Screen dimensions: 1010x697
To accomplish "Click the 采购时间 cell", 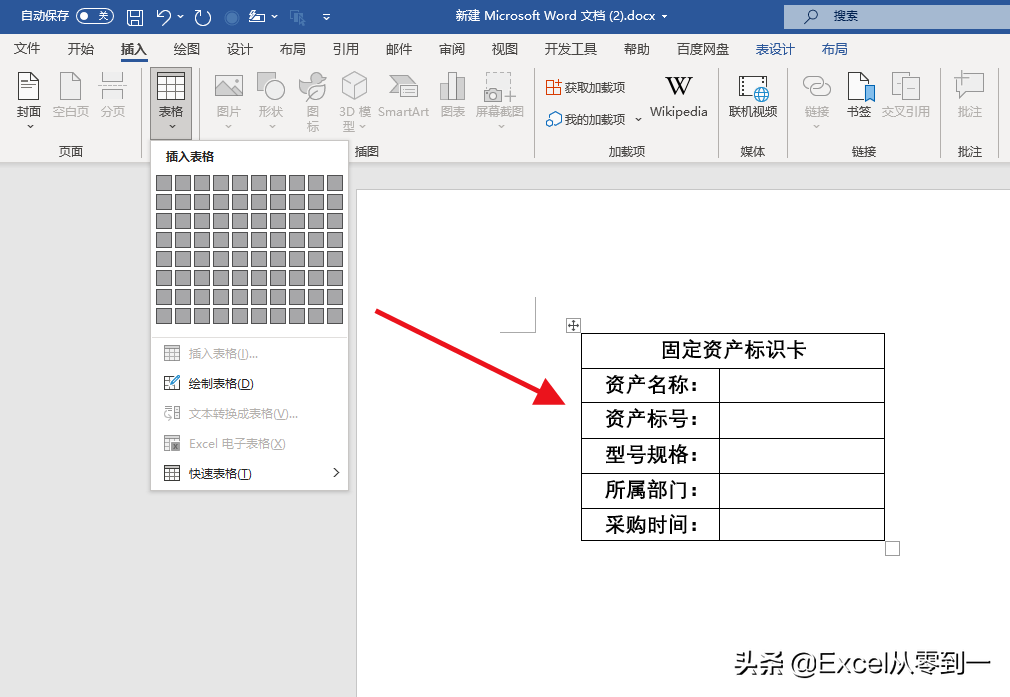I will pyautogui.click(x=651, y=525).
